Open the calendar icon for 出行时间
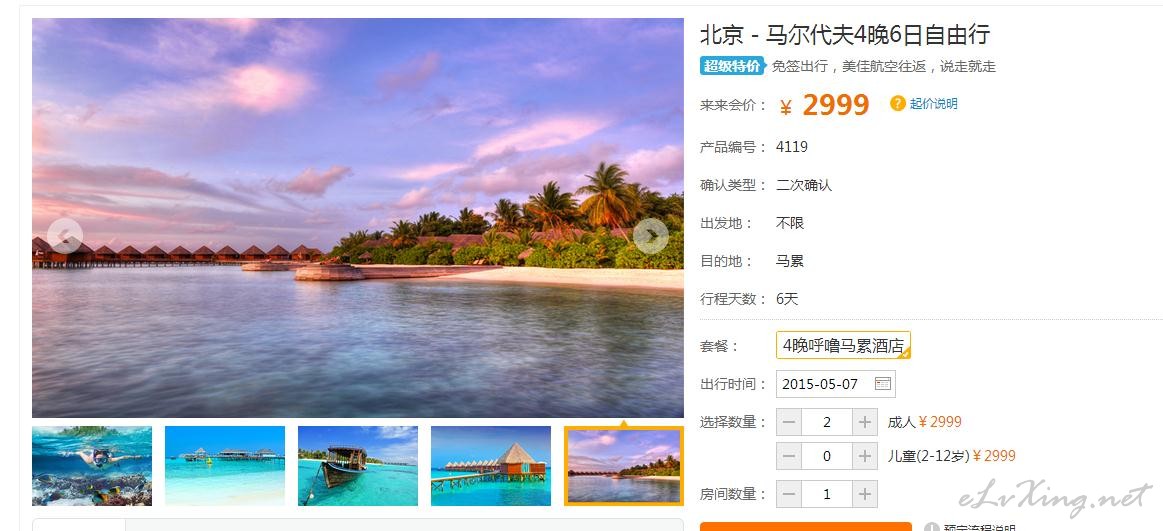 click(882, 383)
